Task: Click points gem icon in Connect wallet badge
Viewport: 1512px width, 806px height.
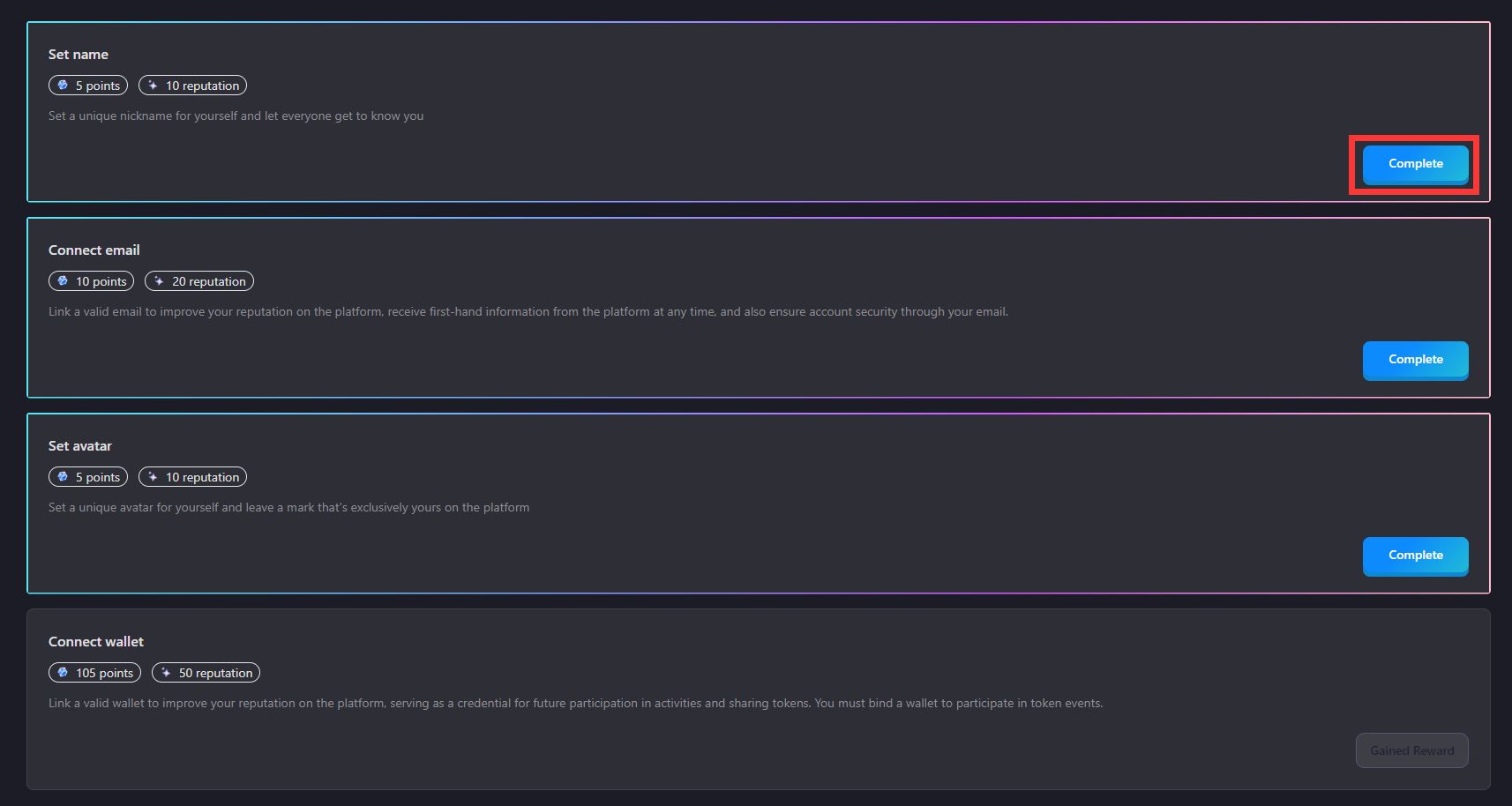Action: point(63,673)
